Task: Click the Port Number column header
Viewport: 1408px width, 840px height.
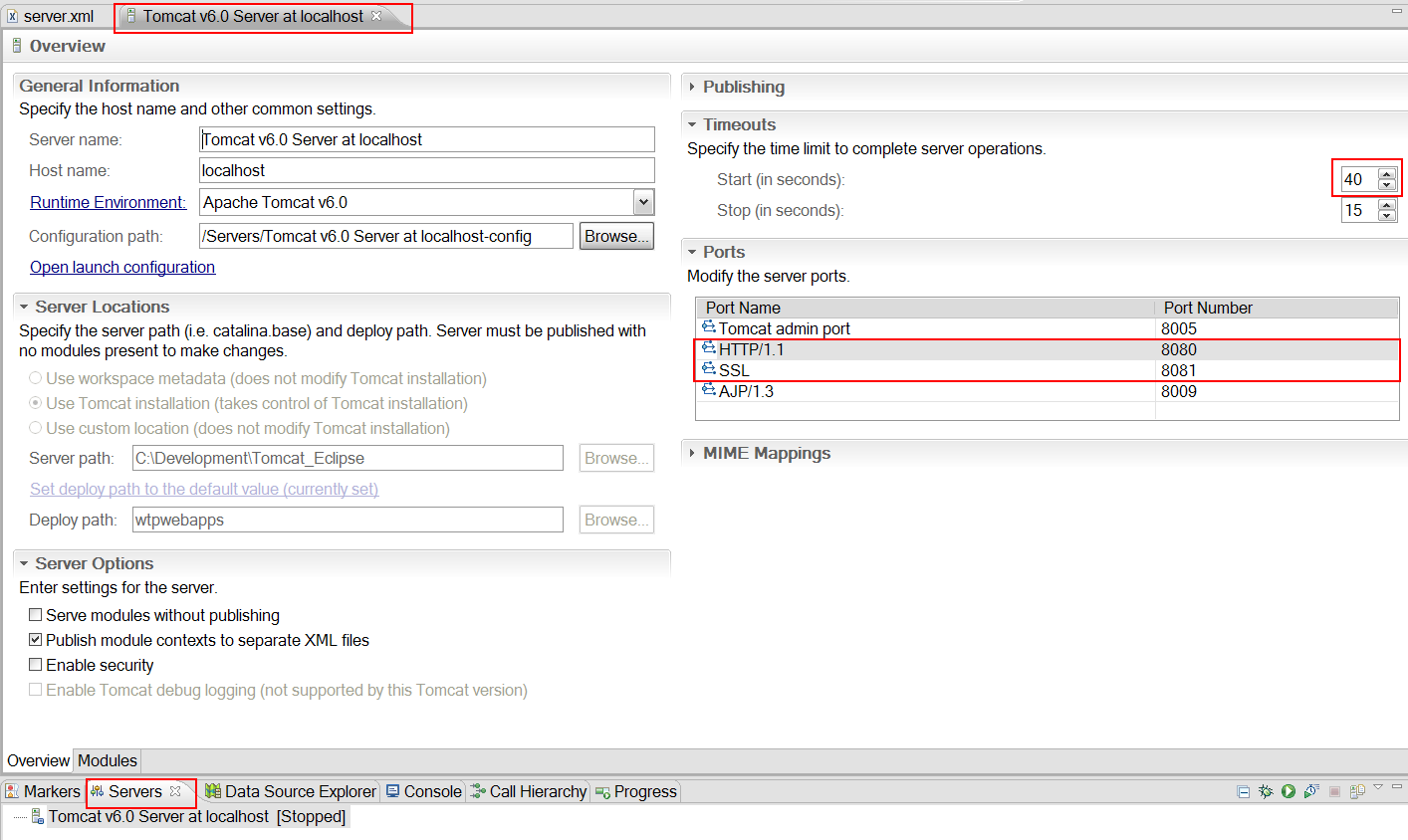Action: pos(1277,308)
